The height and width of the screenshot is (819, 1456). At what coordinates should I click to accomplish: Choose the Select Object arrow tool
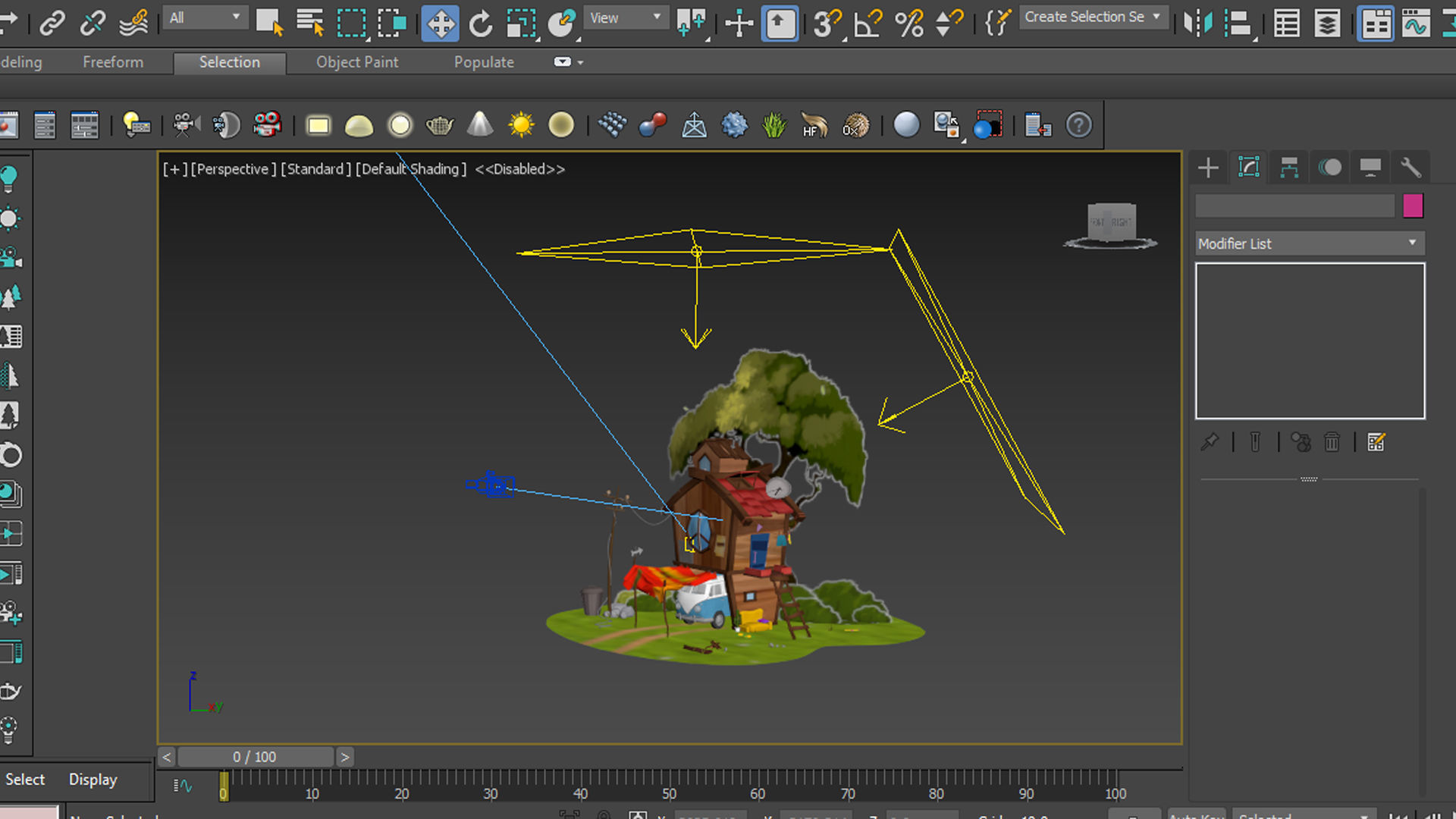point(269,23)
